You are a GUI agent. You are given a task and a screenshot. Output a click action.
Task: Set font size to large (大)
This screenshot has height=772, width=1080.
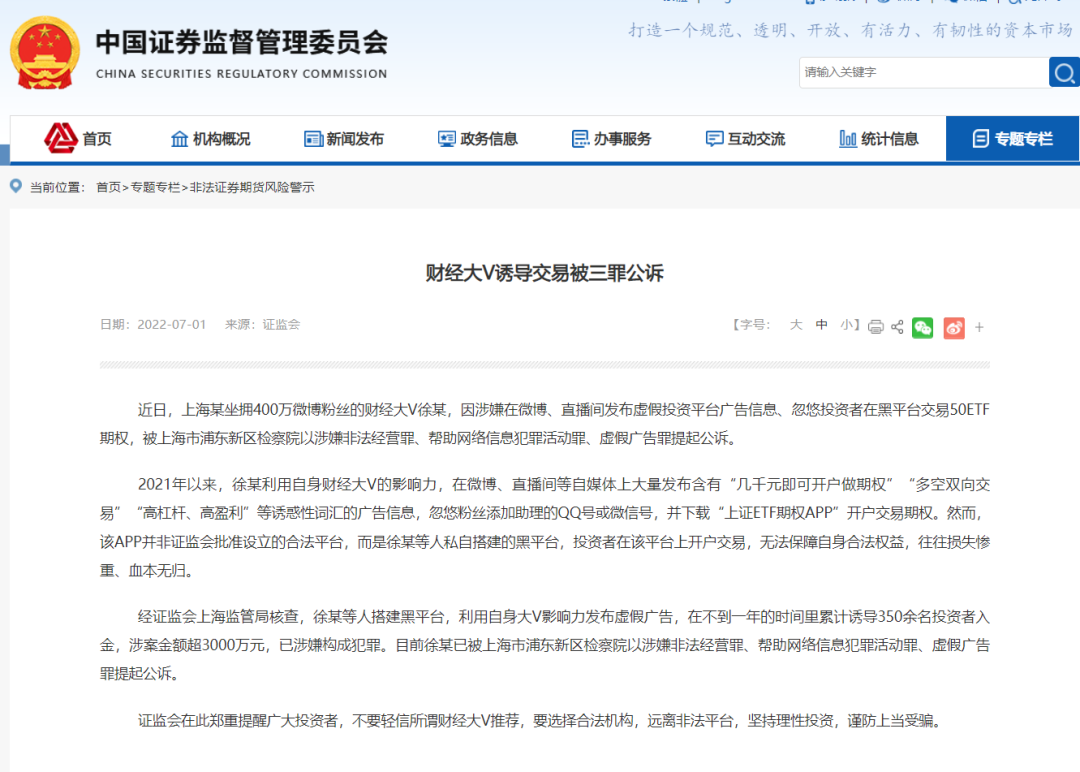point(796,325)
